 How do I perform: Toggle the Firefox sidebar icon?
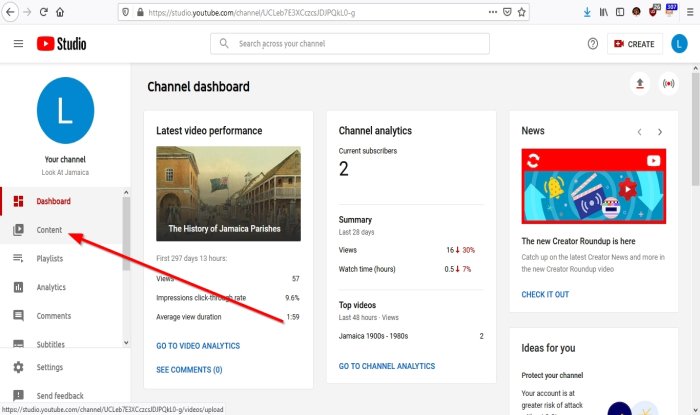[x=620, y=12]
